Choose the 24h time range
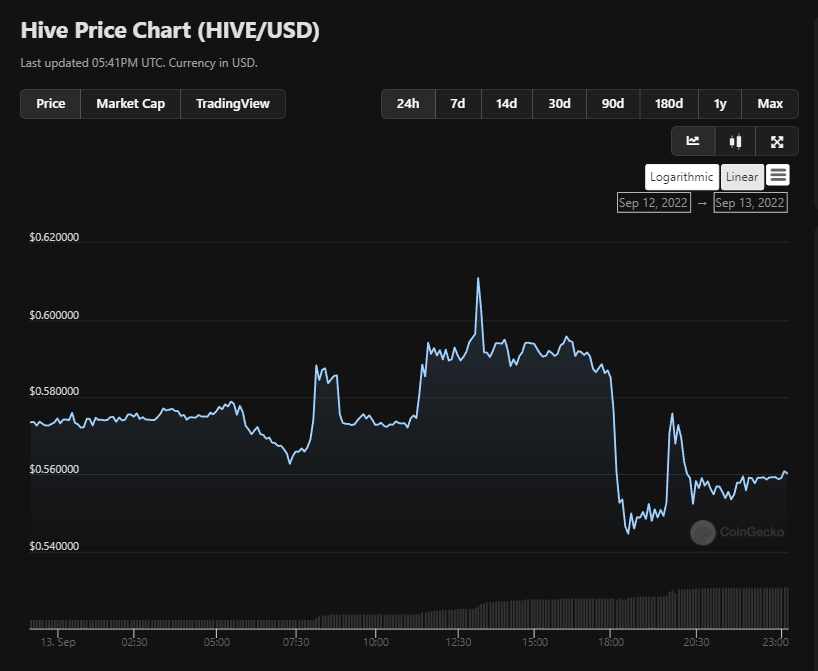This screenshot has height=671, width=818. 408,104
